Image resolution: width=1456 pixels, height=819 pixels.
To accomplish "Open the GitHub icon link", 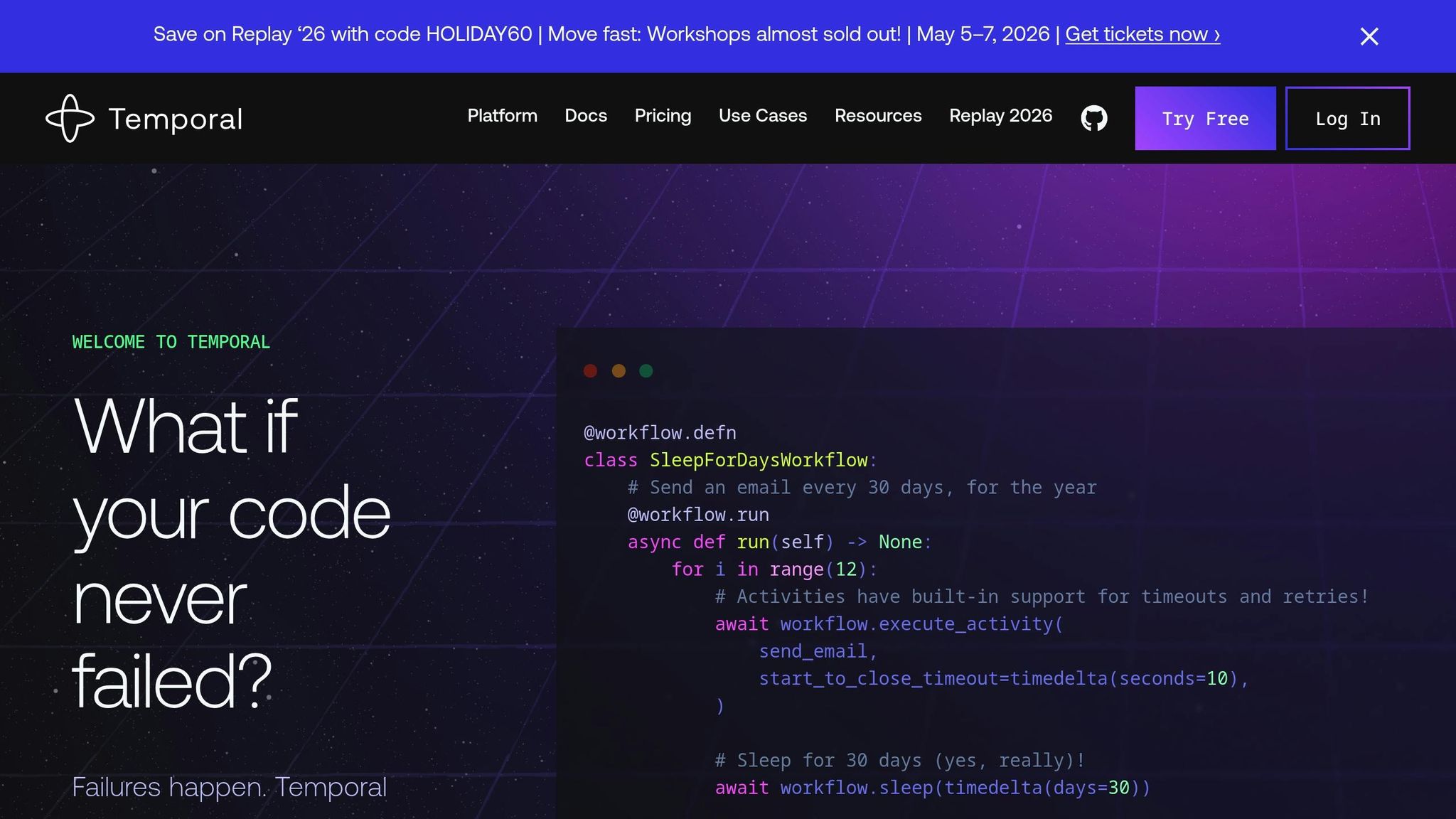I will click(x=1093, y=118).
